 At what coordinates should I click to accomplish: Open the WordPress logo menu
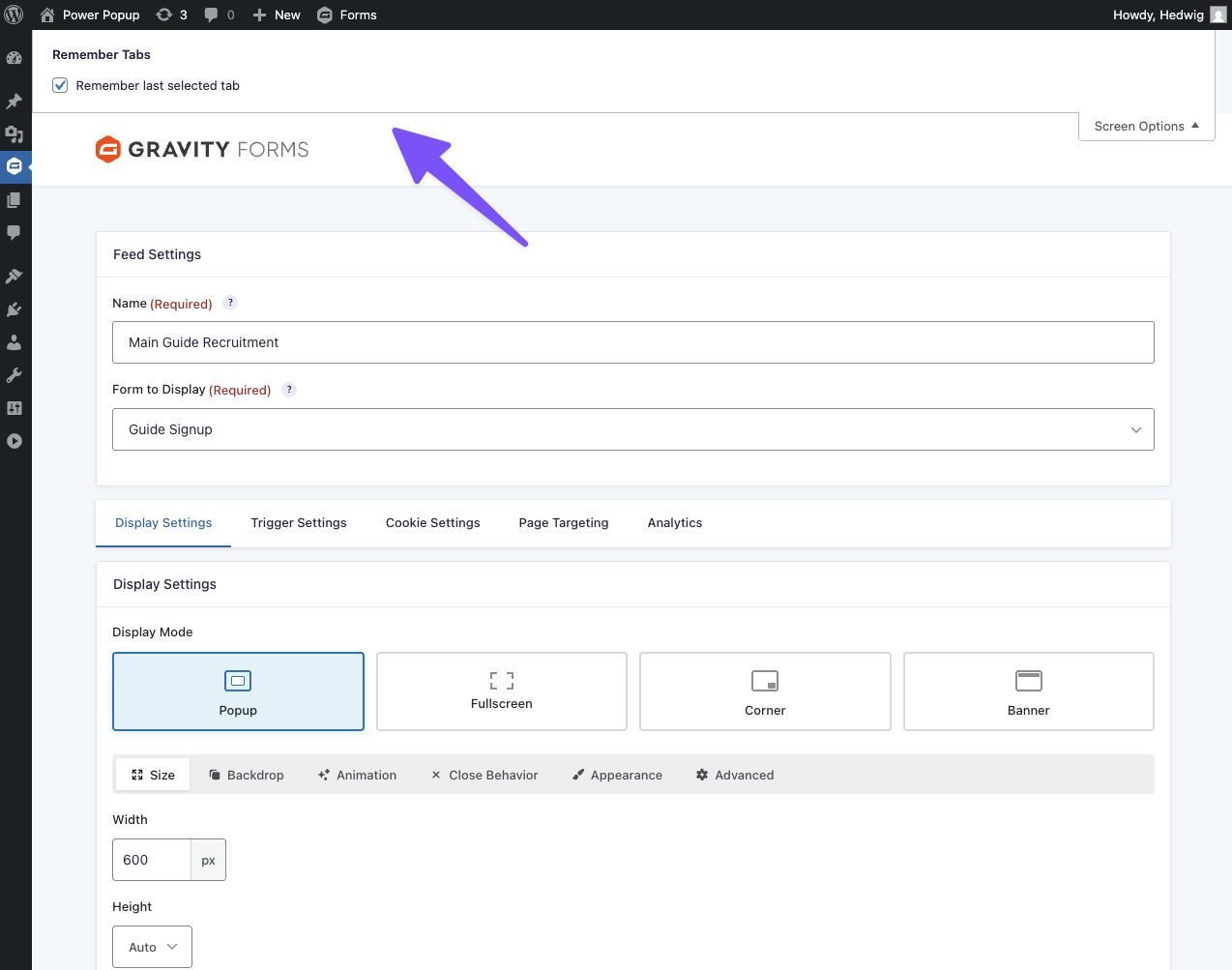click(x=15, y=15)
